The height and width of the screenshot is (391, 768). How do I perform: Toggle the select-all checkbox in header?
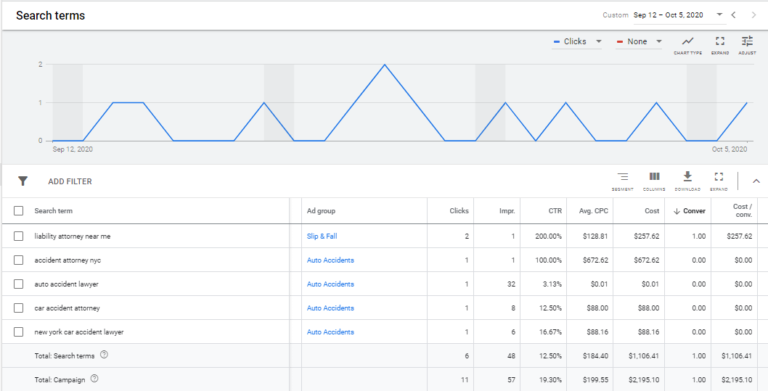pyautogui.click(x=19, y=211)
